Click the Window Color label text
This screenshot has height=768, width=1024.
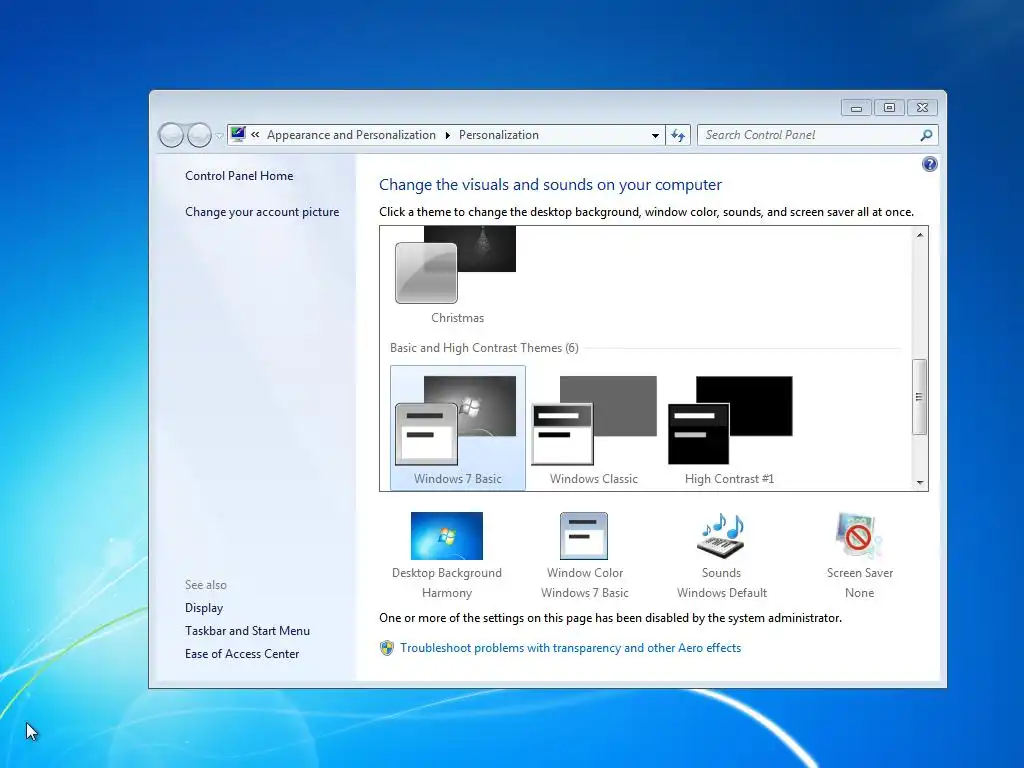(584, 573)
